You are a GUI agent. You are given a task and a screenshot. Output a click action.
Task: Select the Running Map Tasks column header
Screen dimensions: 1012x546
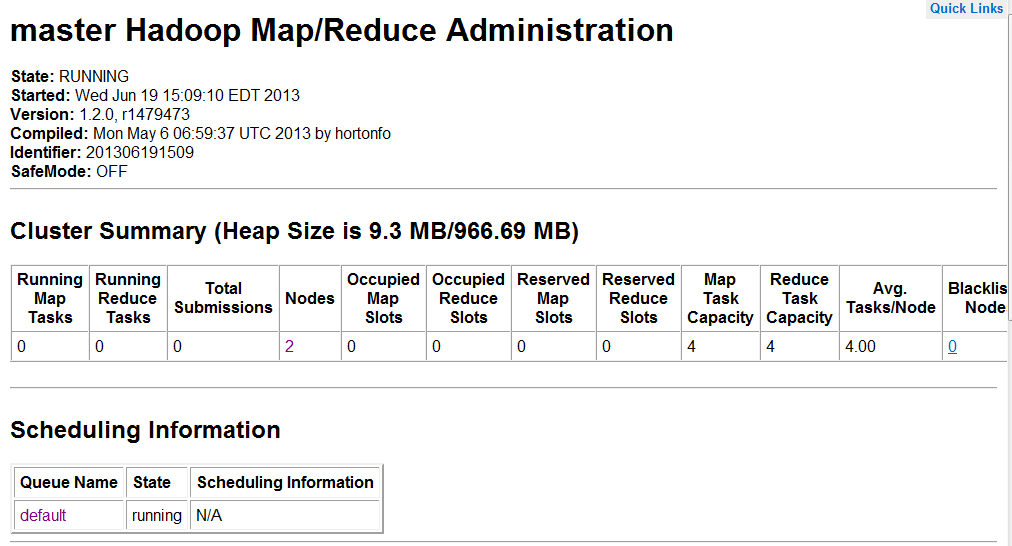click(x=50, y=298)
